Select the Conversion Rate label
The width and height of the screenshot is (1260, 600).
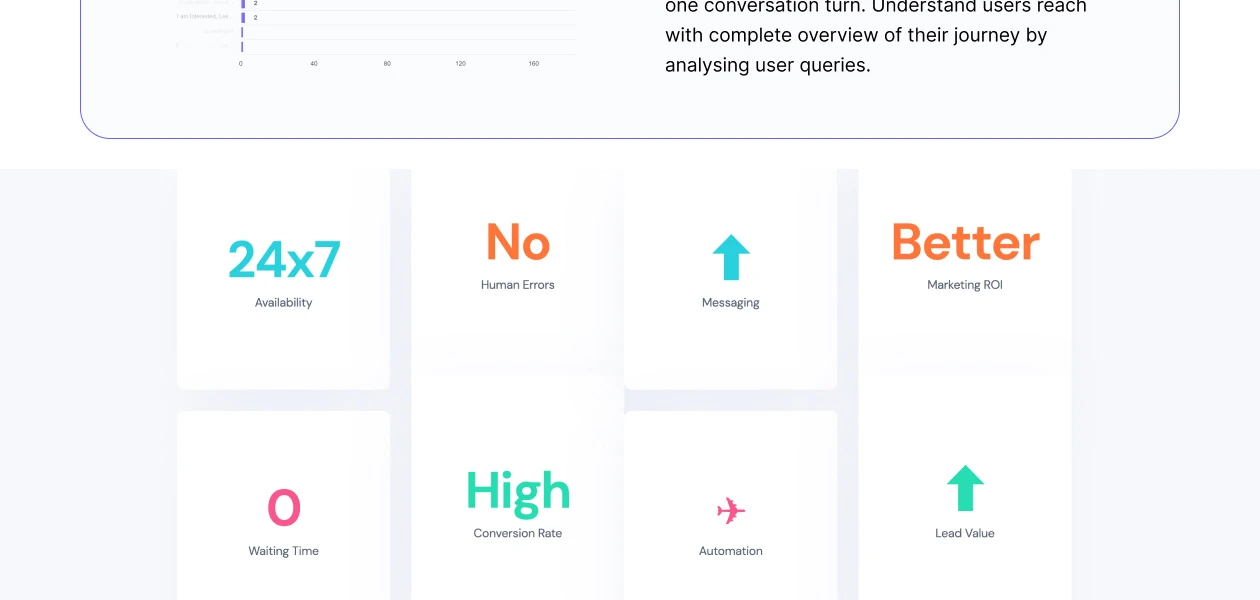click(x=518, y=533)
